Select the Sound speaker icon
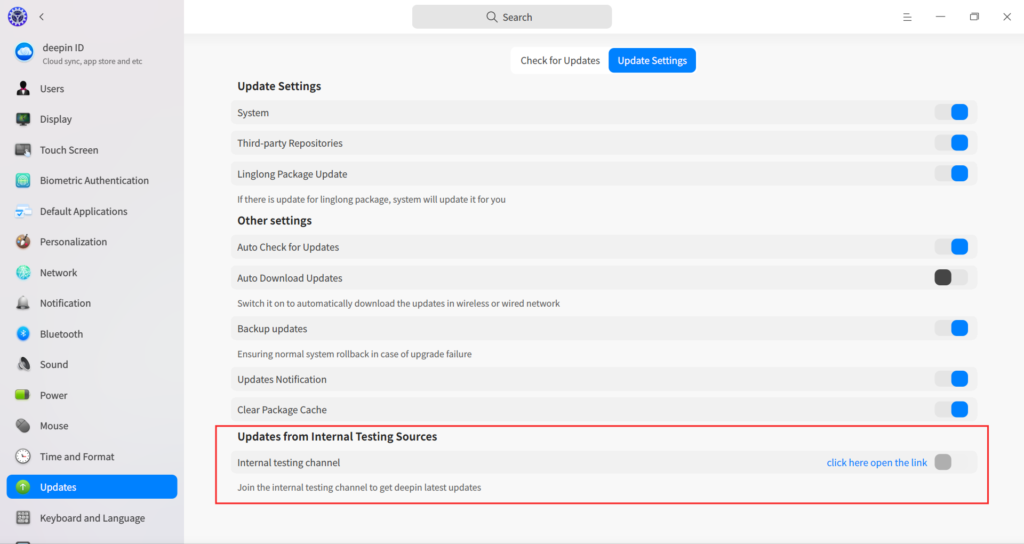The image size is (1024, 544). coord(23,365)
